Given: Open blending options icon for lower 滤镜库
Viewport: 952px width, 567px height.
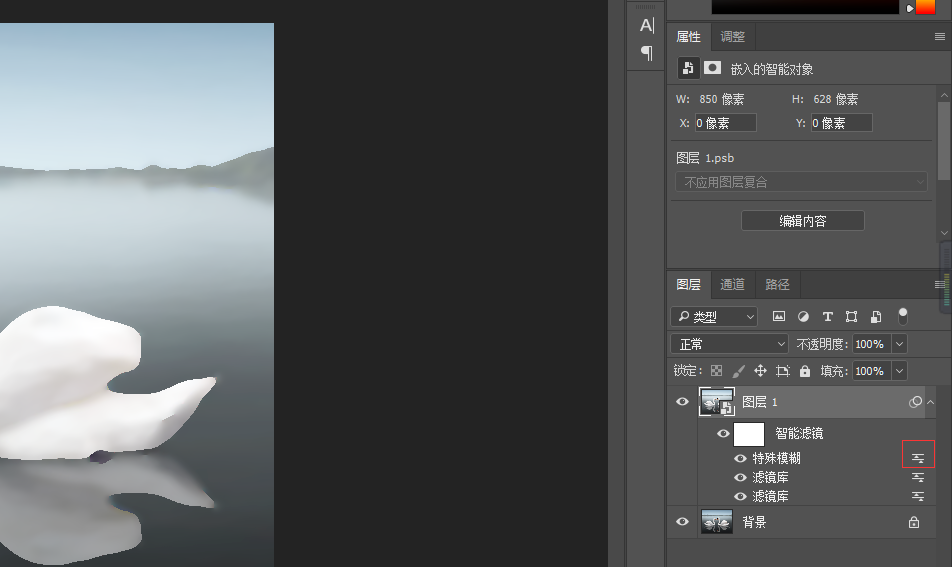Looking at the screenshot, I should [918, 496].
